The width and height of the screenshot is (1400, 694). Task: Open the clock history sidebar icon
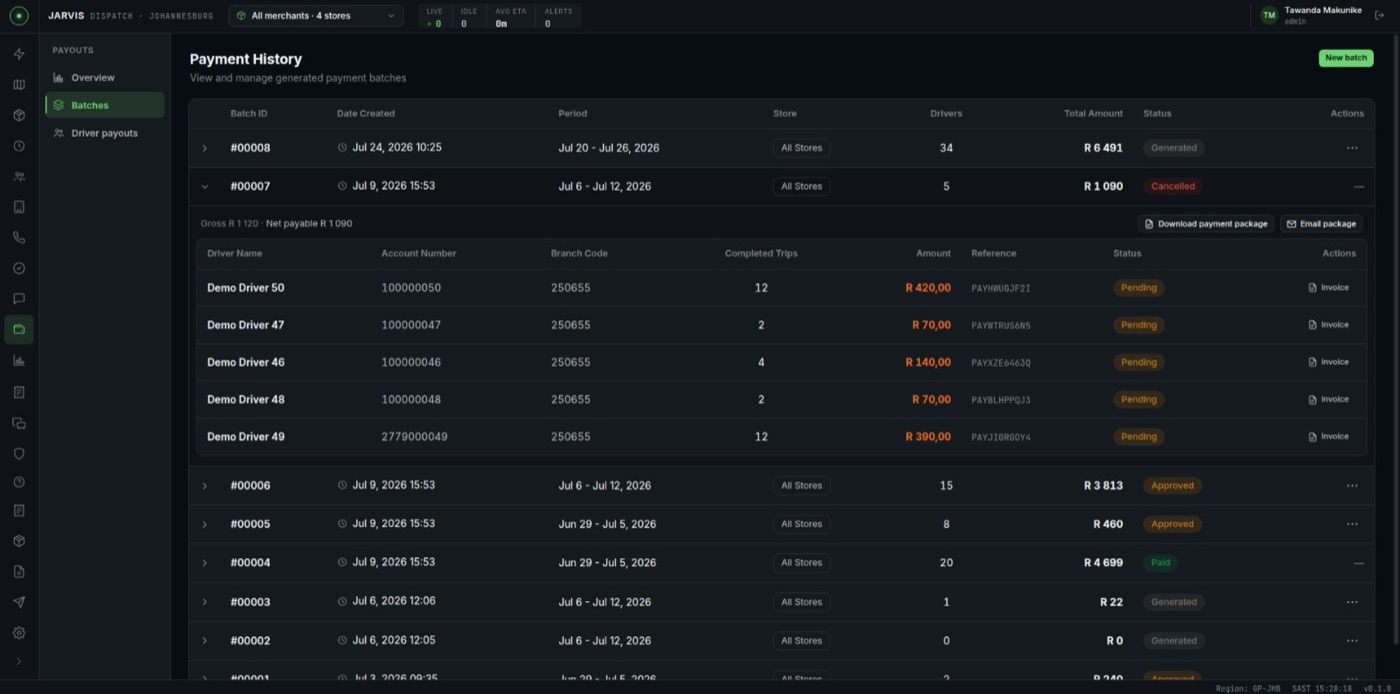click(19, 146)
